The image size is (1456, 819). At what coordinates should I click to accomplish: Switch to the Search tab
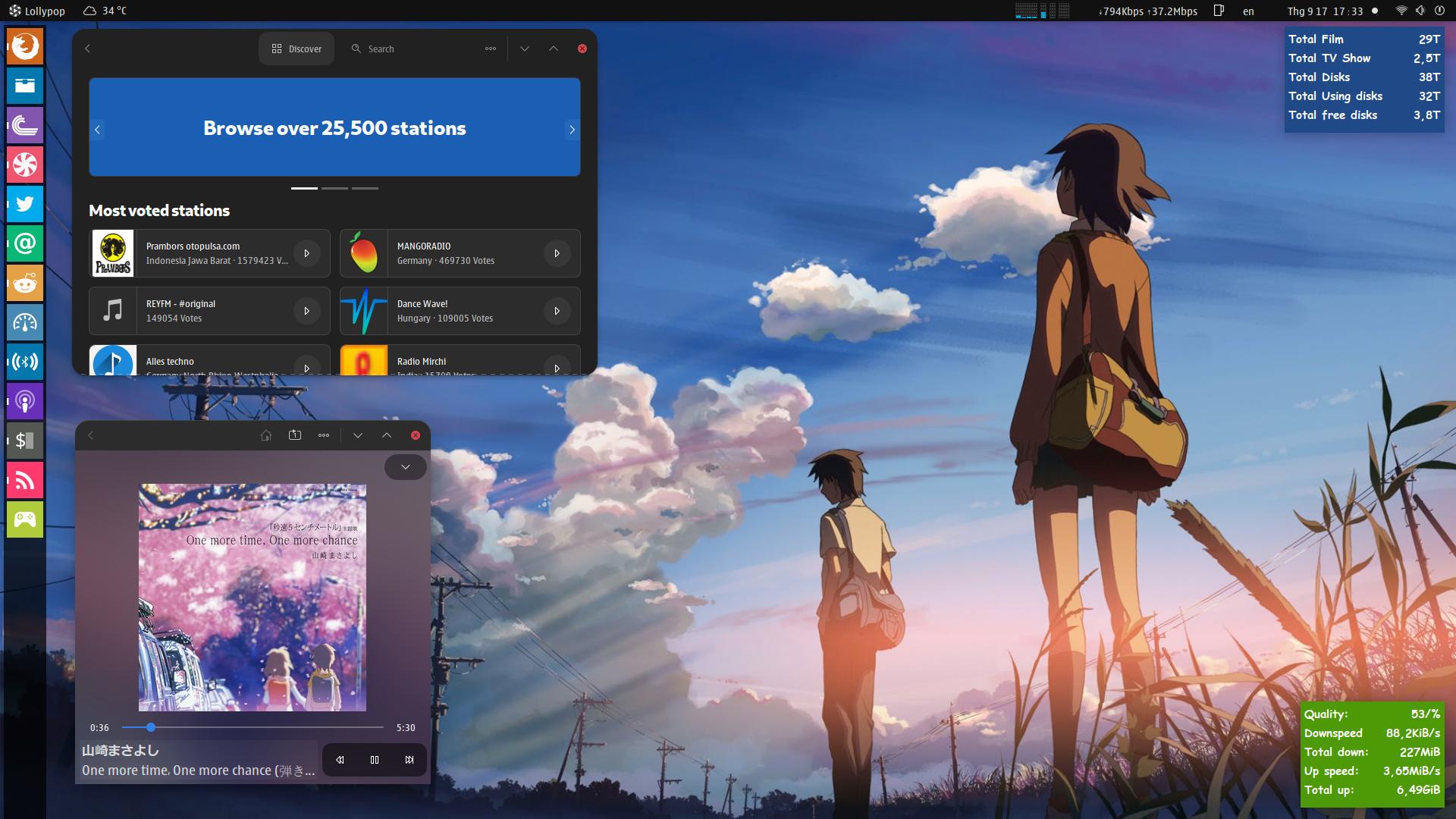tap(373, 49)
